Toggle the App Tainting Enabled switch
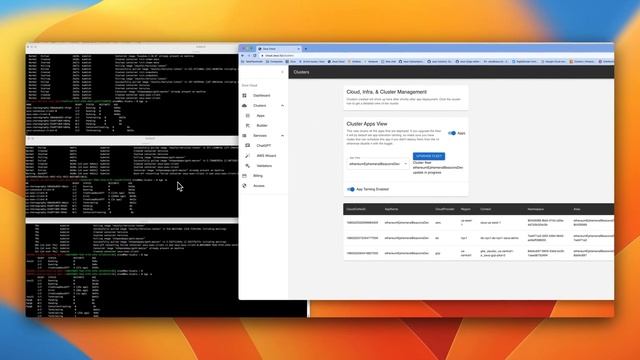The height and width of the screenshot is (360, 640). pos(351,189)
